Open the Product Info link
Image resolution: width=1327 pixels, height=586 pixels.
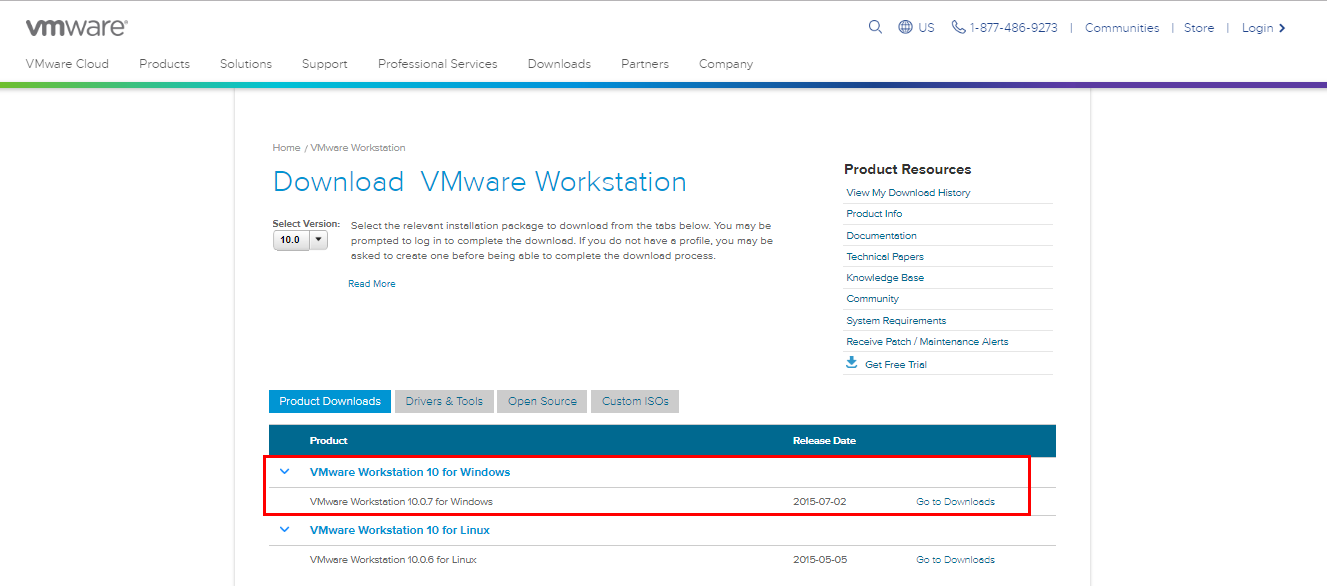click(x=874, y=214)
